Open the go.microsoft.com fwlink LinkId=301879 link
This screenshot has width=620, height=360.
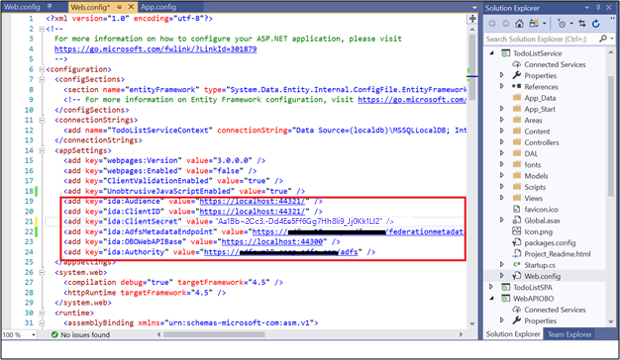coord(155,49)
